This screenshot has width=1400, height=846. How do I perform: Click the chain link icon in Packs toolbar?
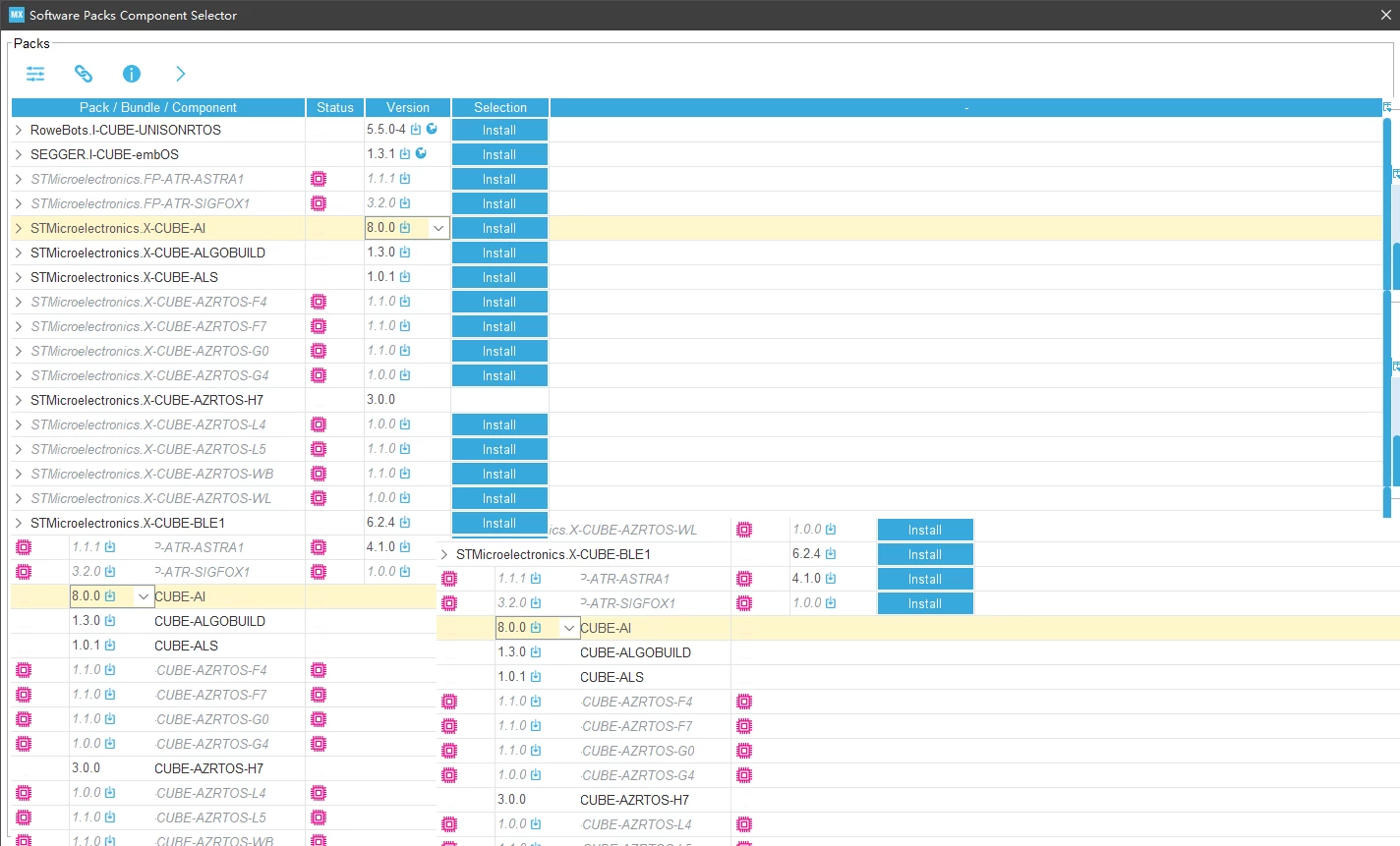84,74
